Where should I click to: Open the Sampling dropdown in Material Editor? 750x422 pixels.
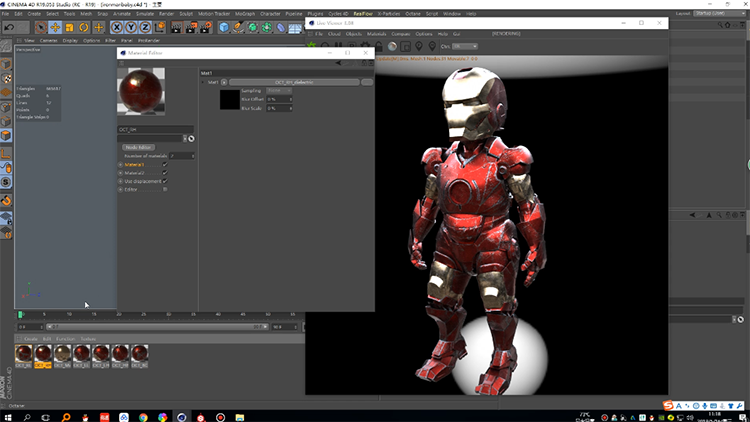279,90
